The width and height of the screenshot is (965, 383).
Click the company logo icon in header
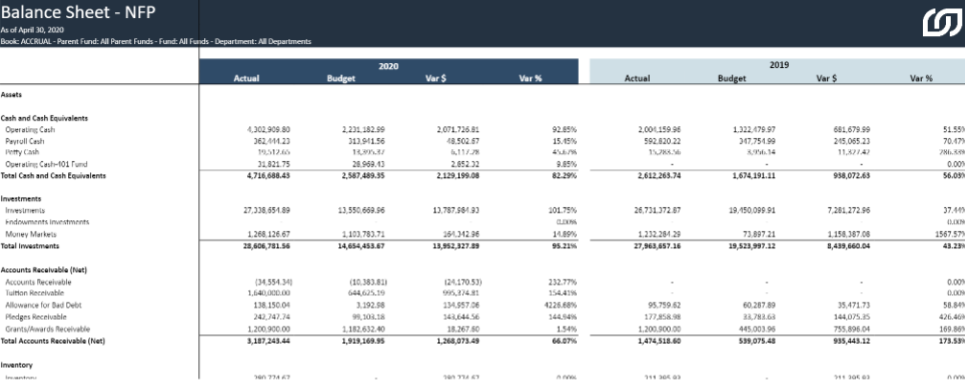pyautogui.click(x=941, y=23)
